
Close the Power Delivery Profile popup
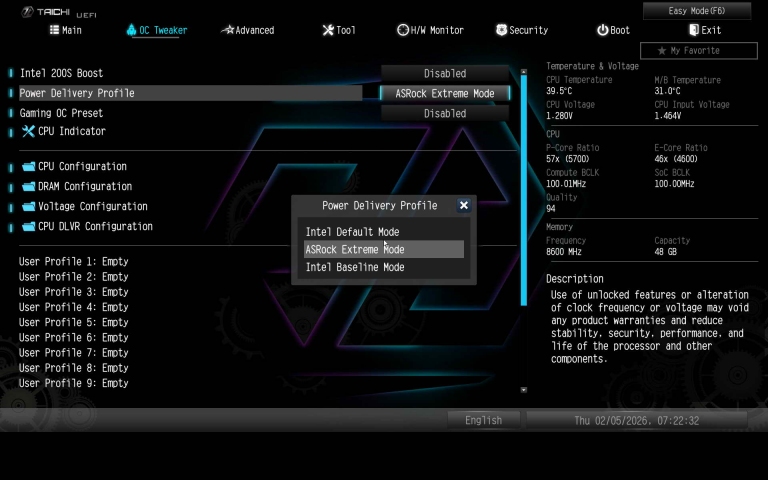point(463,205)
